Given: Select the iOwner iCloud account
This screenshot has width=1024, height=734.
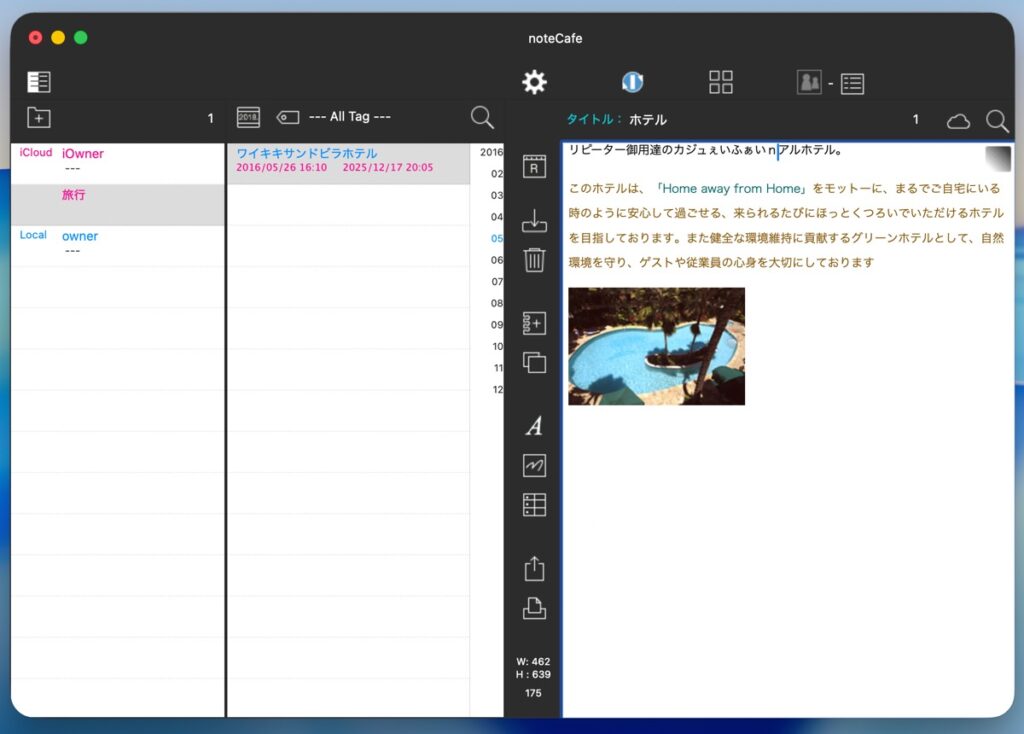Looking at the screenshot, I should [83, 154].
